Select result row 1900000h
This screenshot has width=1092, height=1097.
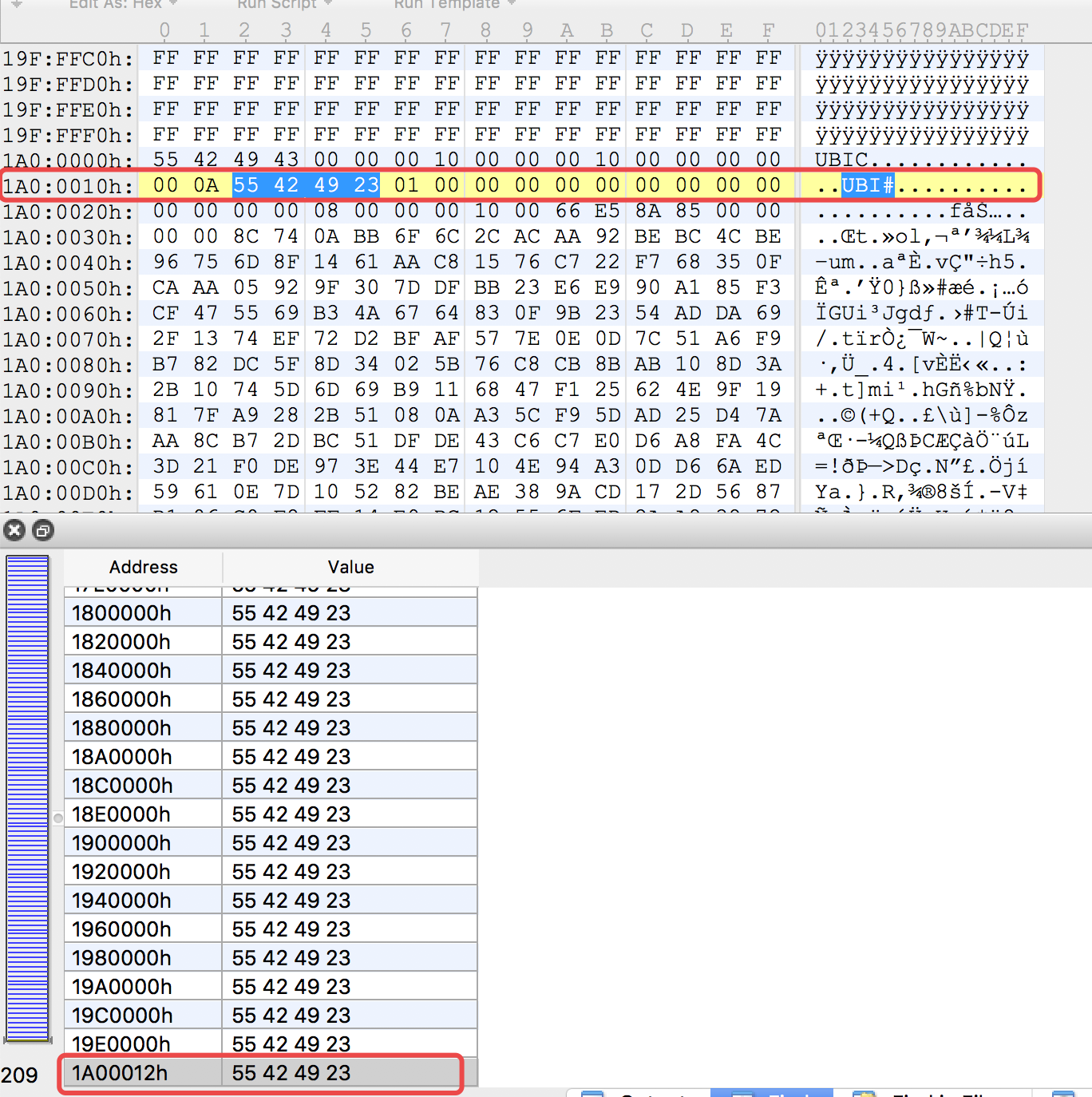271,843
